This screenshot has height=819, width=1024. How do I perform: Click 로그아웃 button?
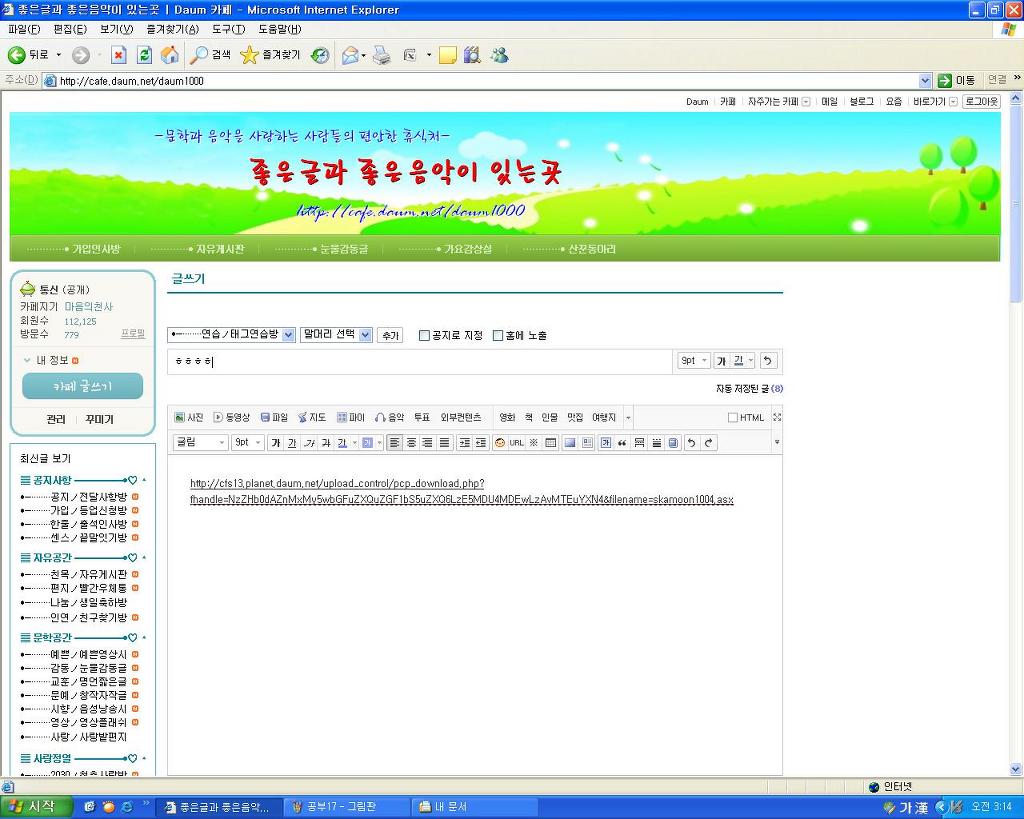pos(981,101)
